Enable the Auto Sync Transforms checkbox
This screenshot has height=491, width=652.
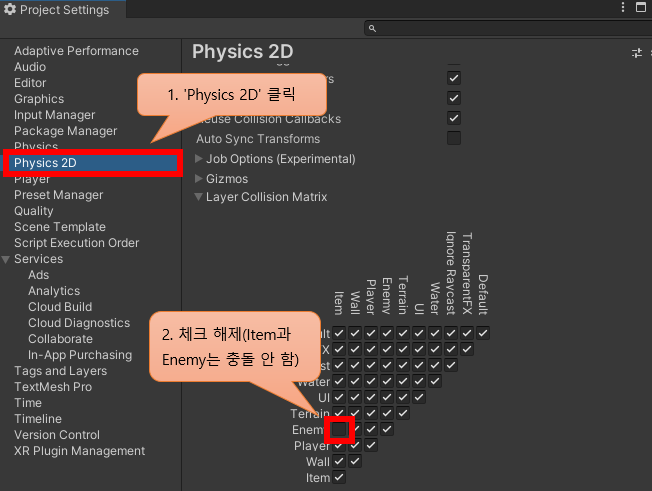[454, 138]
